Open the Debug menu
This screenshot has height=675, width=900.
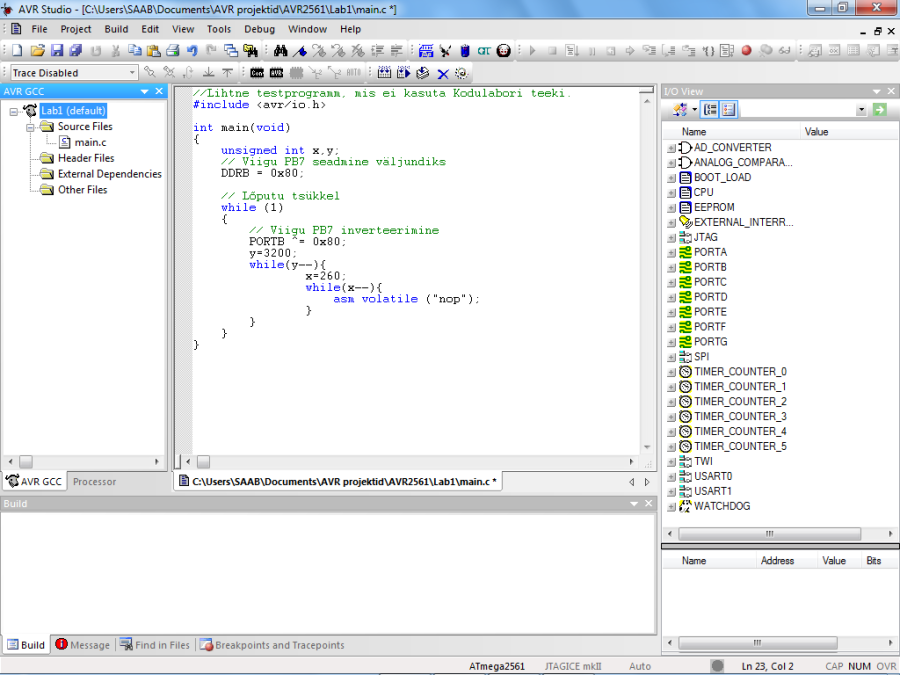point(259,29)
